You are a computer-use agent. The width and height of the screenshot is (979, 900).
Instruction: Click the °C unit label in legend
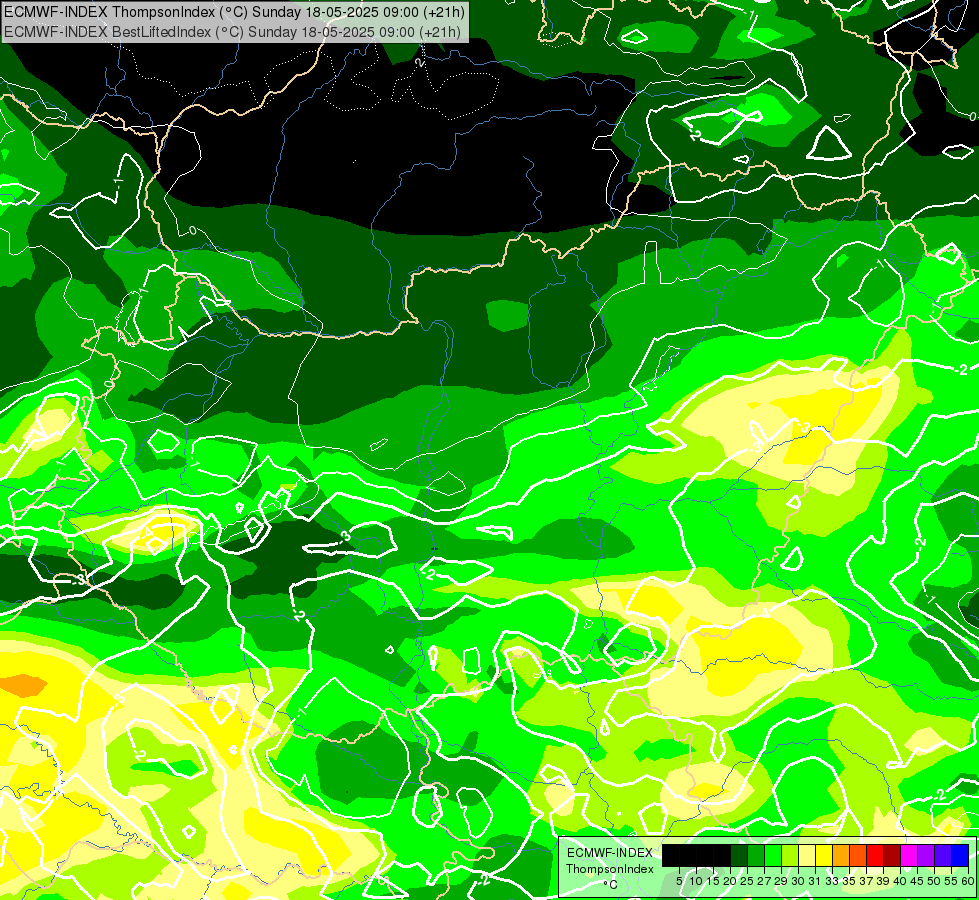[611, 884]
